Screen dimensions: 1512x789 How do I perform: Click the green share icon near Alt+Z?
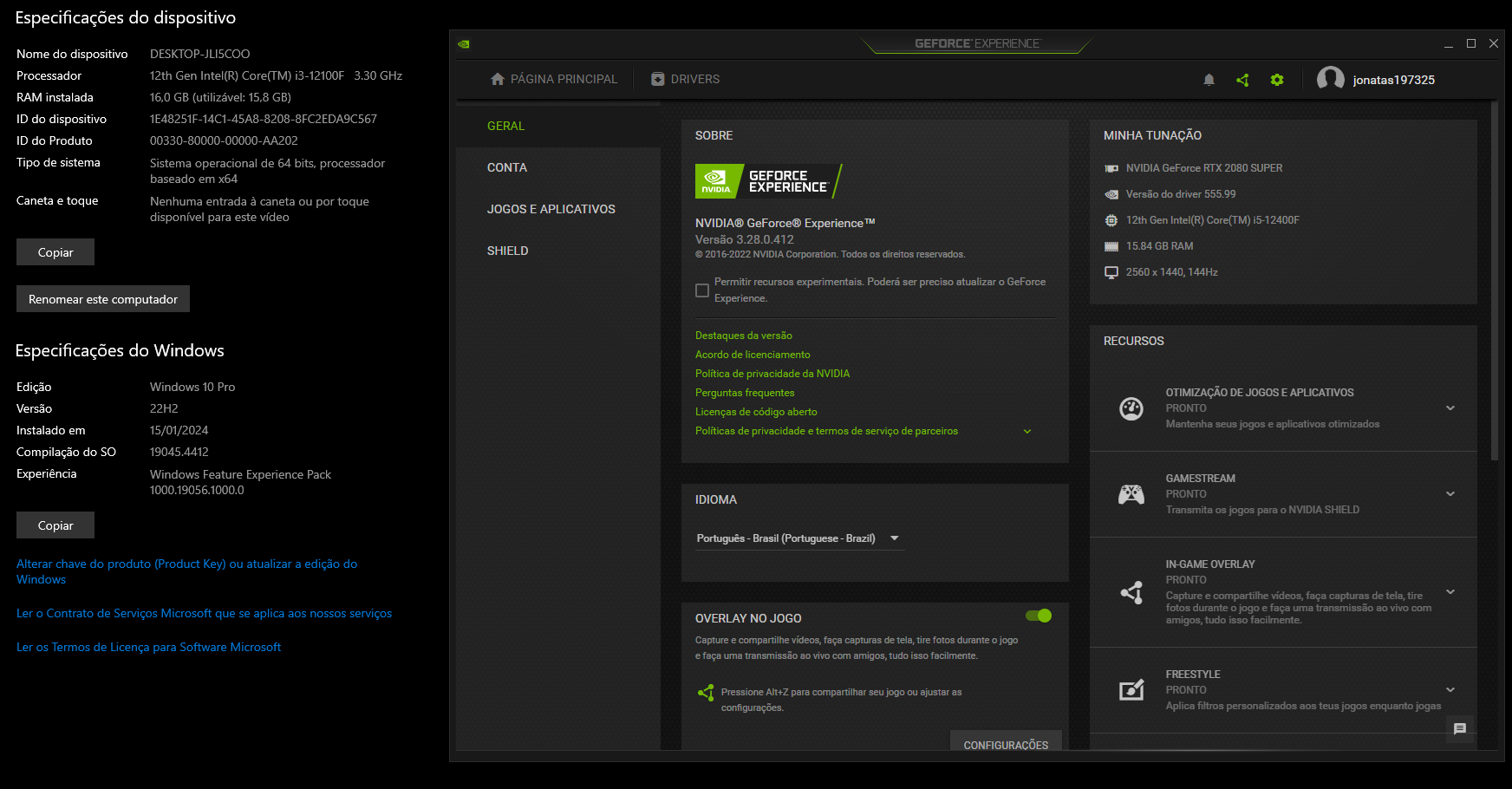pos(706,693)
